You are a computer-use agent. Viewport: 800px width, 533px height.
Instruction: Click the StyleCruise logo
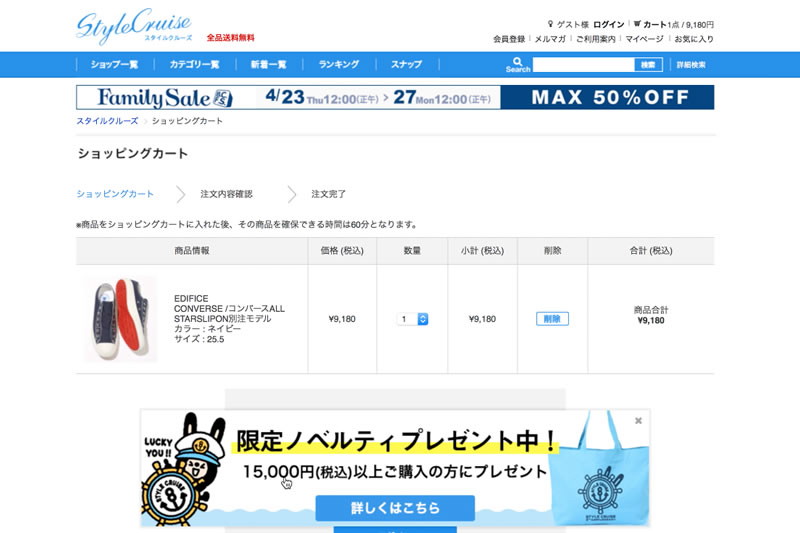pos(133,25)
